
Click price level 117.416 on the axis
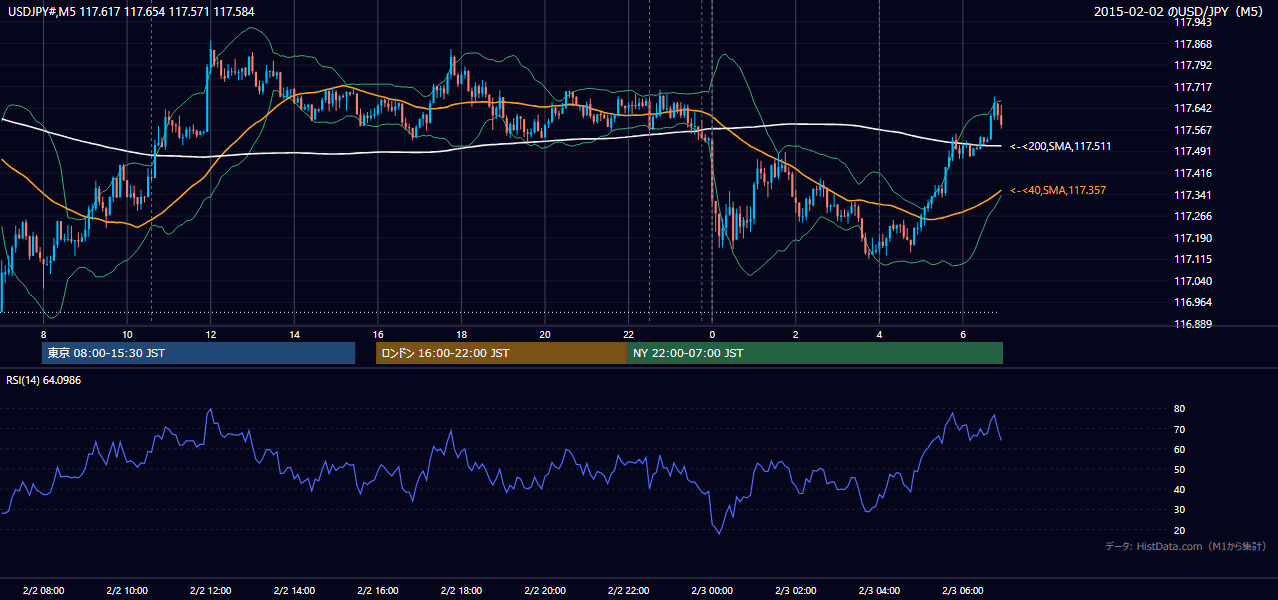(1192, 173)
